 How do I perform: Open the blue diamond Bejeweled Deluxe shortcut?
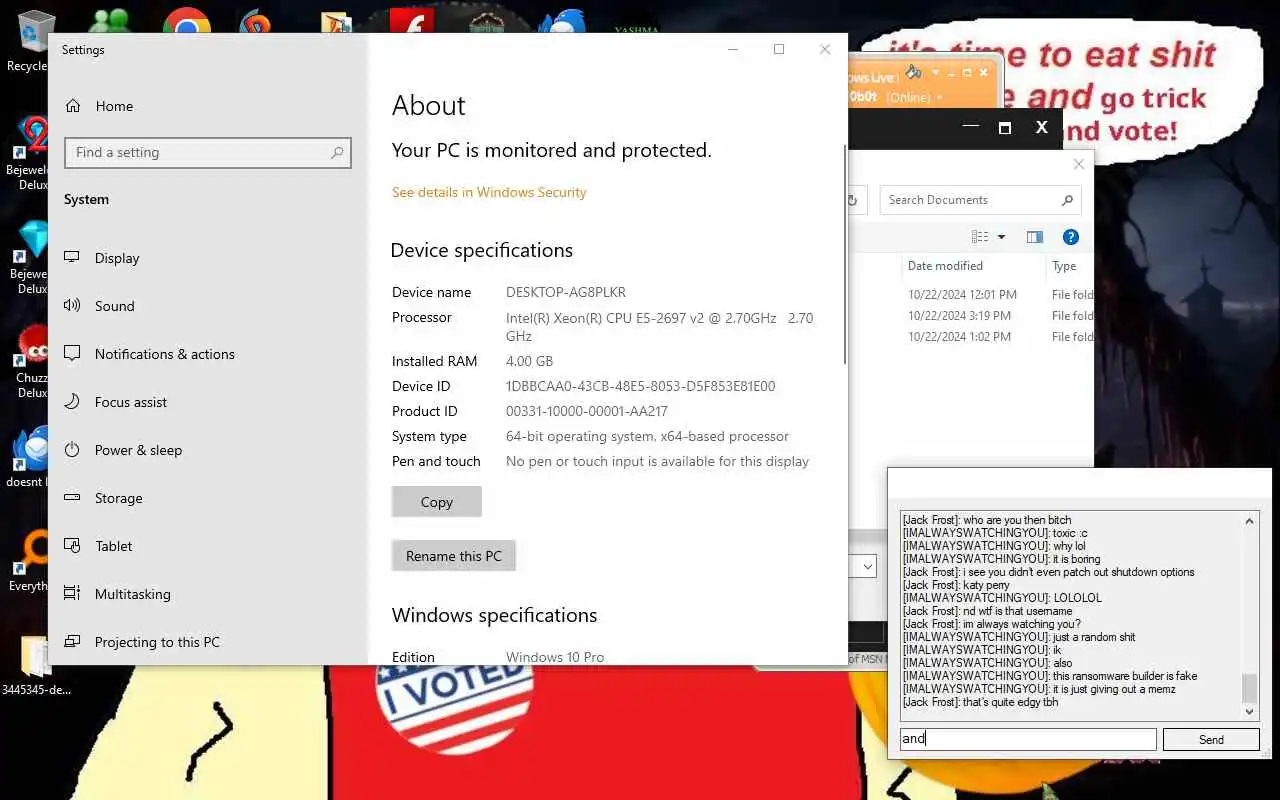[28, 256]
